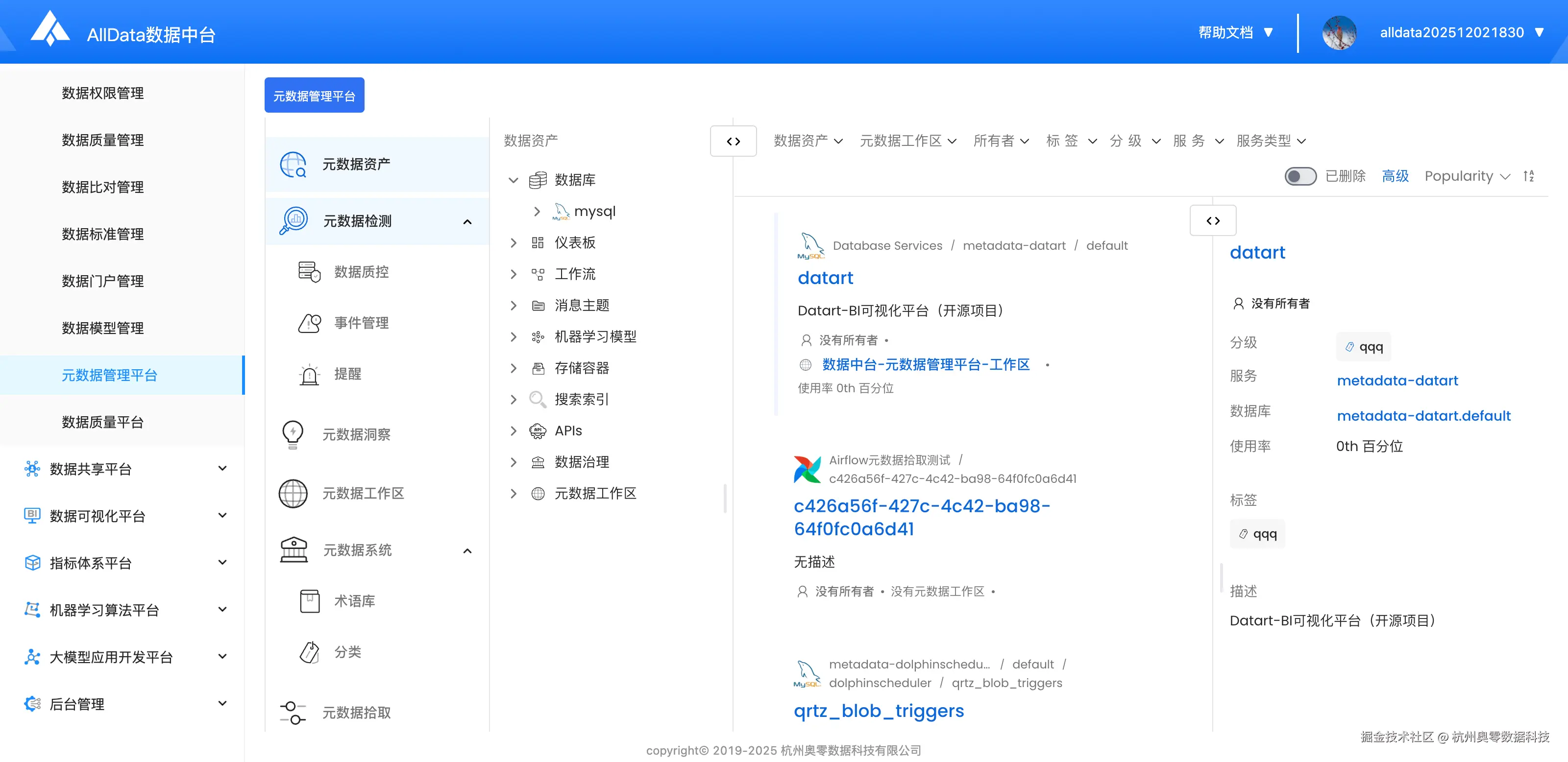Viewport: 1568px width, 762px height.
Task: Click the user avatar thumbnail
Action: coord(1339,33)
